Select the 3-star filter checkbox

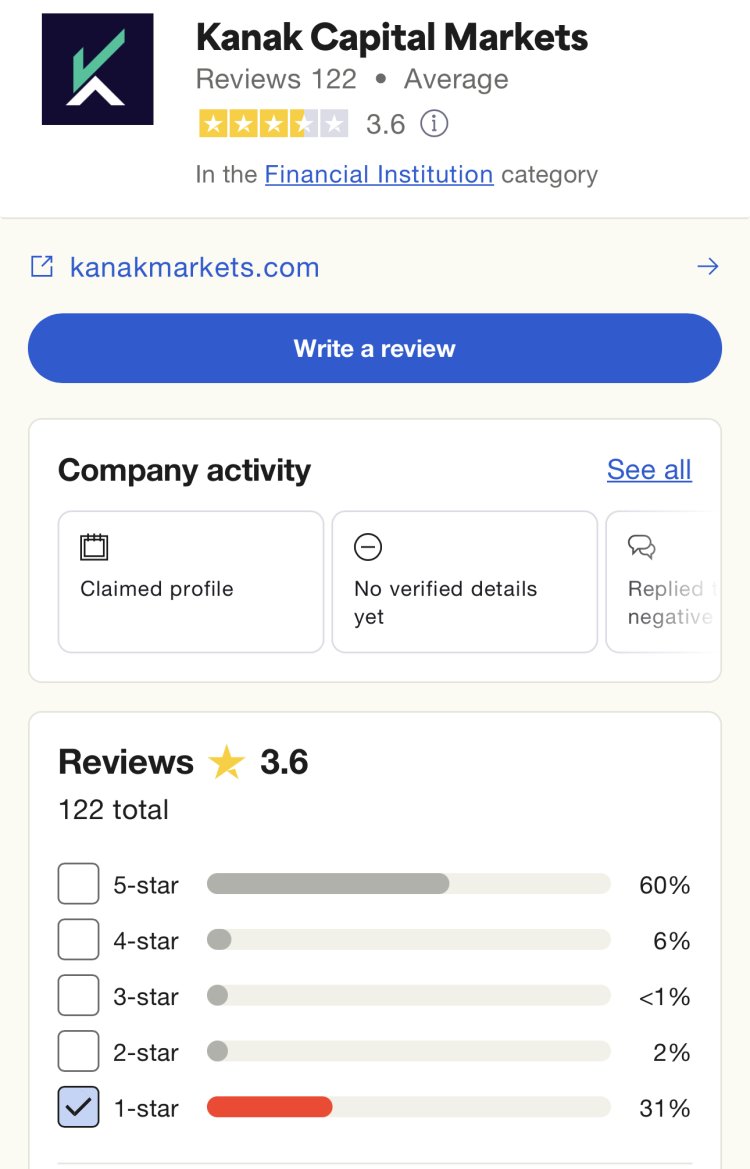[x=78, y=996]
